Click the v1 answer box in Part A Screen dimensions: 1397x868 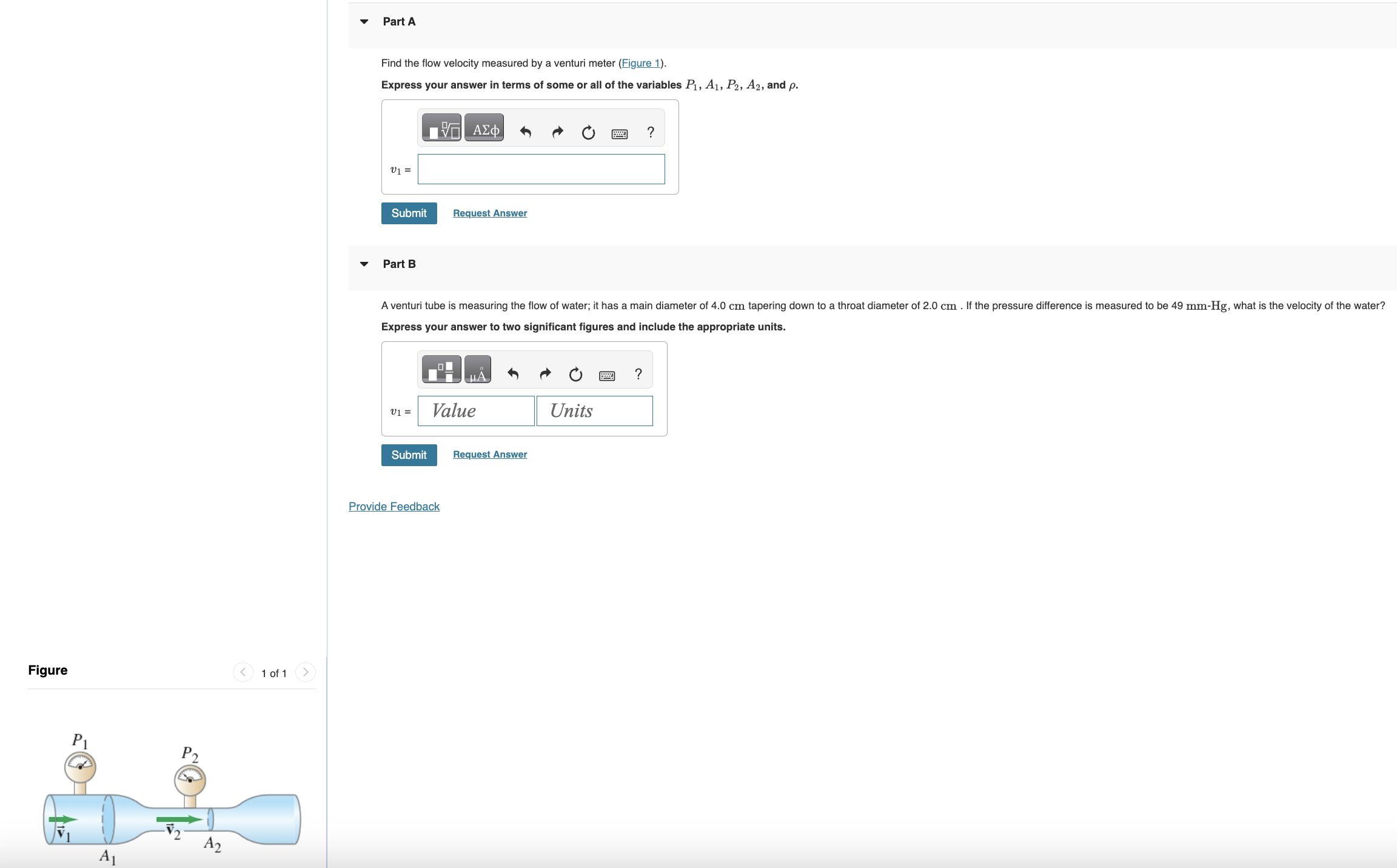click(x=541, y=169)
